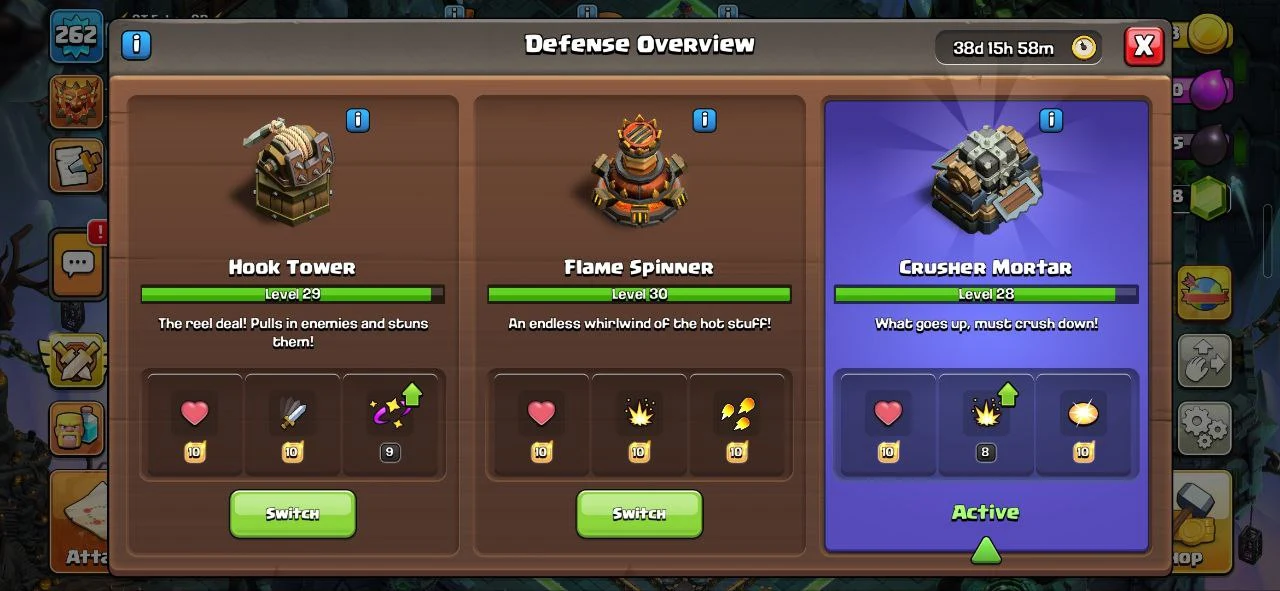Select Crusher Mortar blast radius stat
Viewport: 1280px width, 591px height.
(x=1083, y=424)
